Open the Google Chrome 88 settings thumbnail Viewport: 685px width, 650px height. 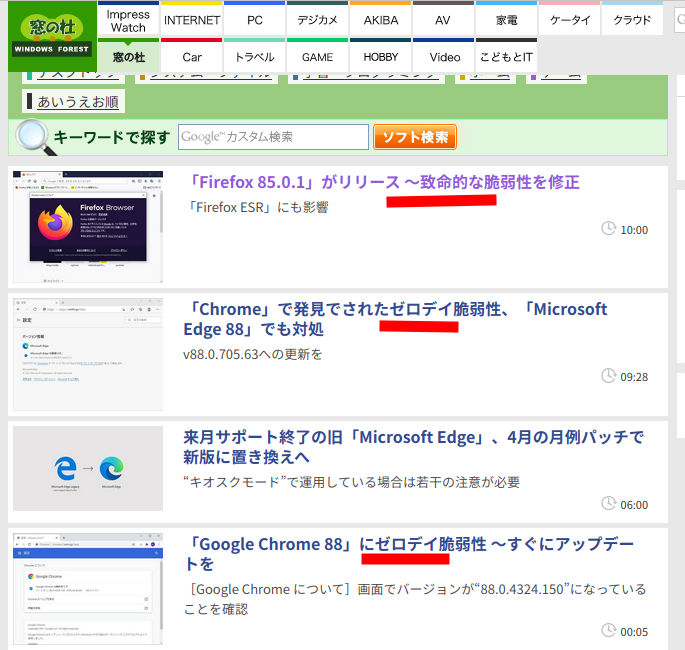(x=88, y=590)
